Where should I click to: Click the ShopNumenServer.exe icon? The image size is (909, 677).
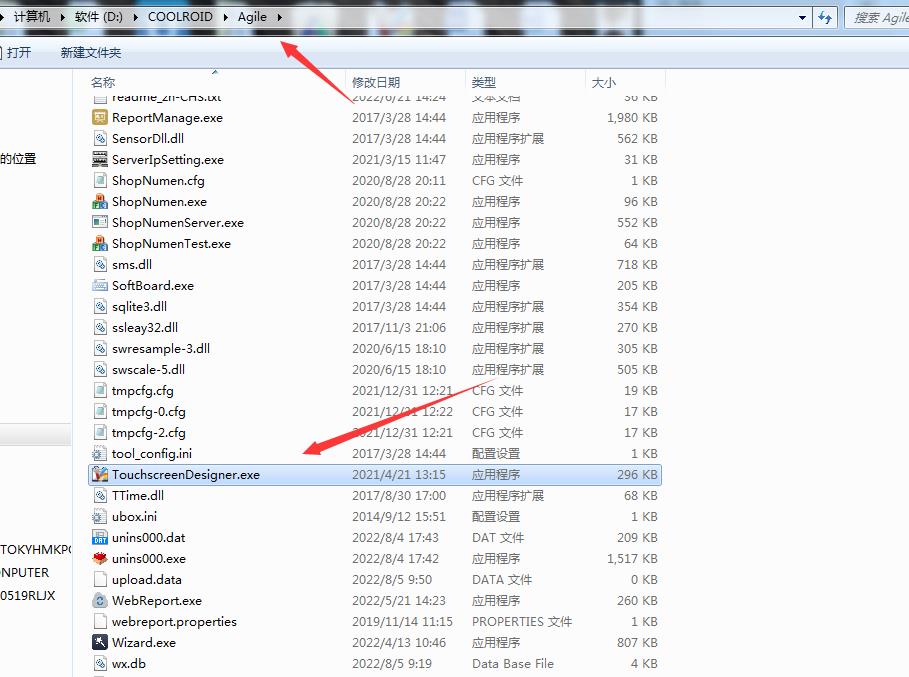[x=100, y=223]
